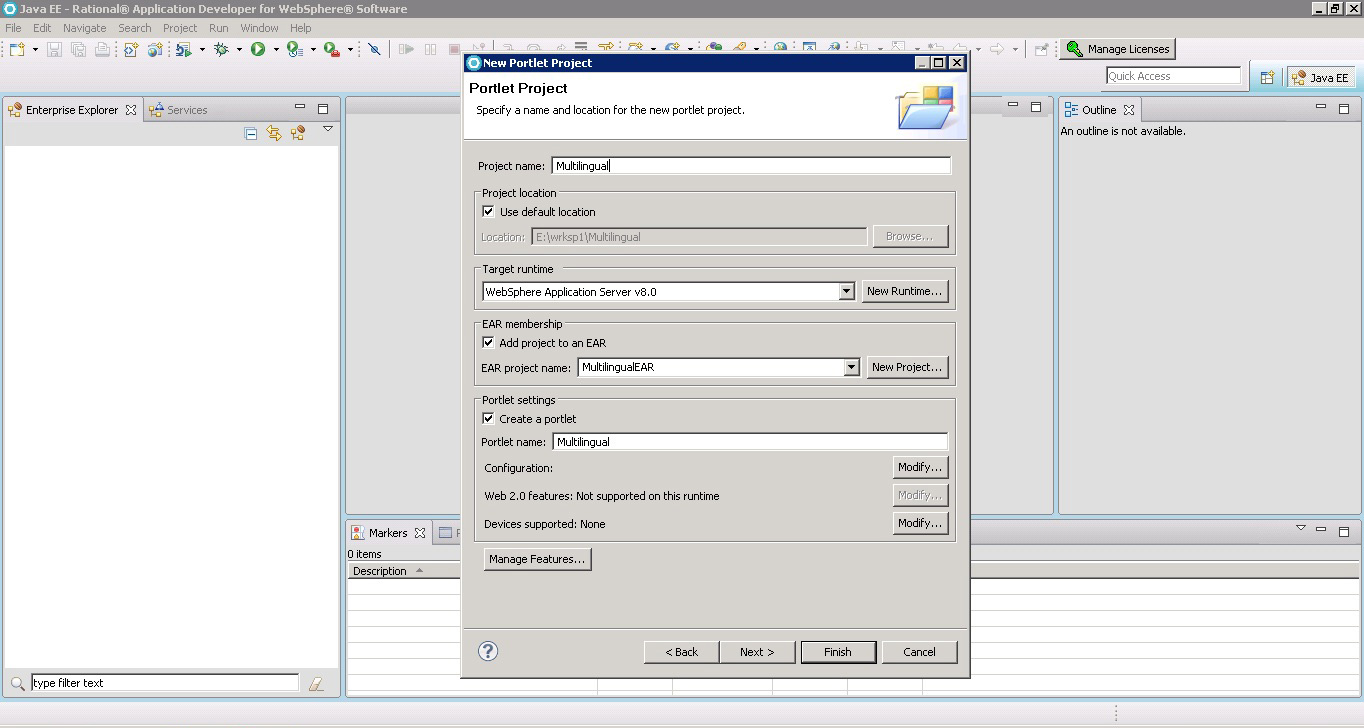Open the Enterprise Explorer view menu triangle
The image size is (1364, 728).
click(327, 130)
